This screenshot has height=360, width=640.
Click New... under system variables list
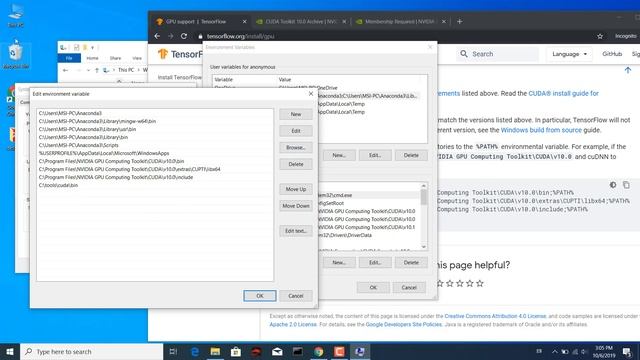click(339, 262)
